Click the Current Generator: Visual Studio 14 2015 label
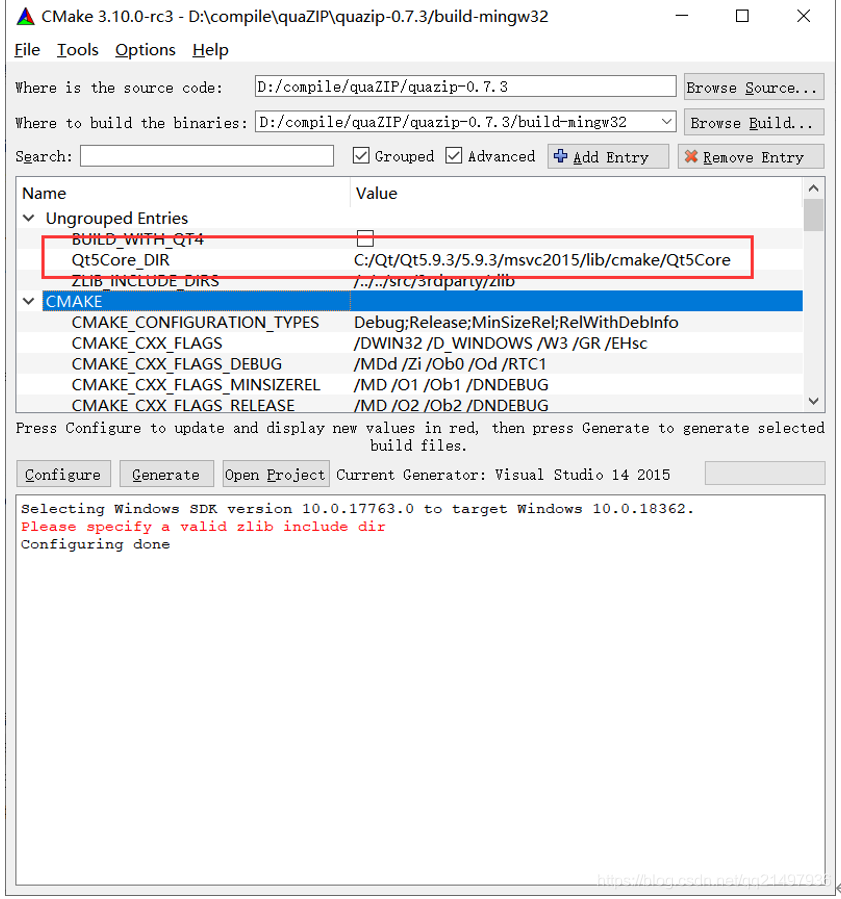 pos(503,474)
